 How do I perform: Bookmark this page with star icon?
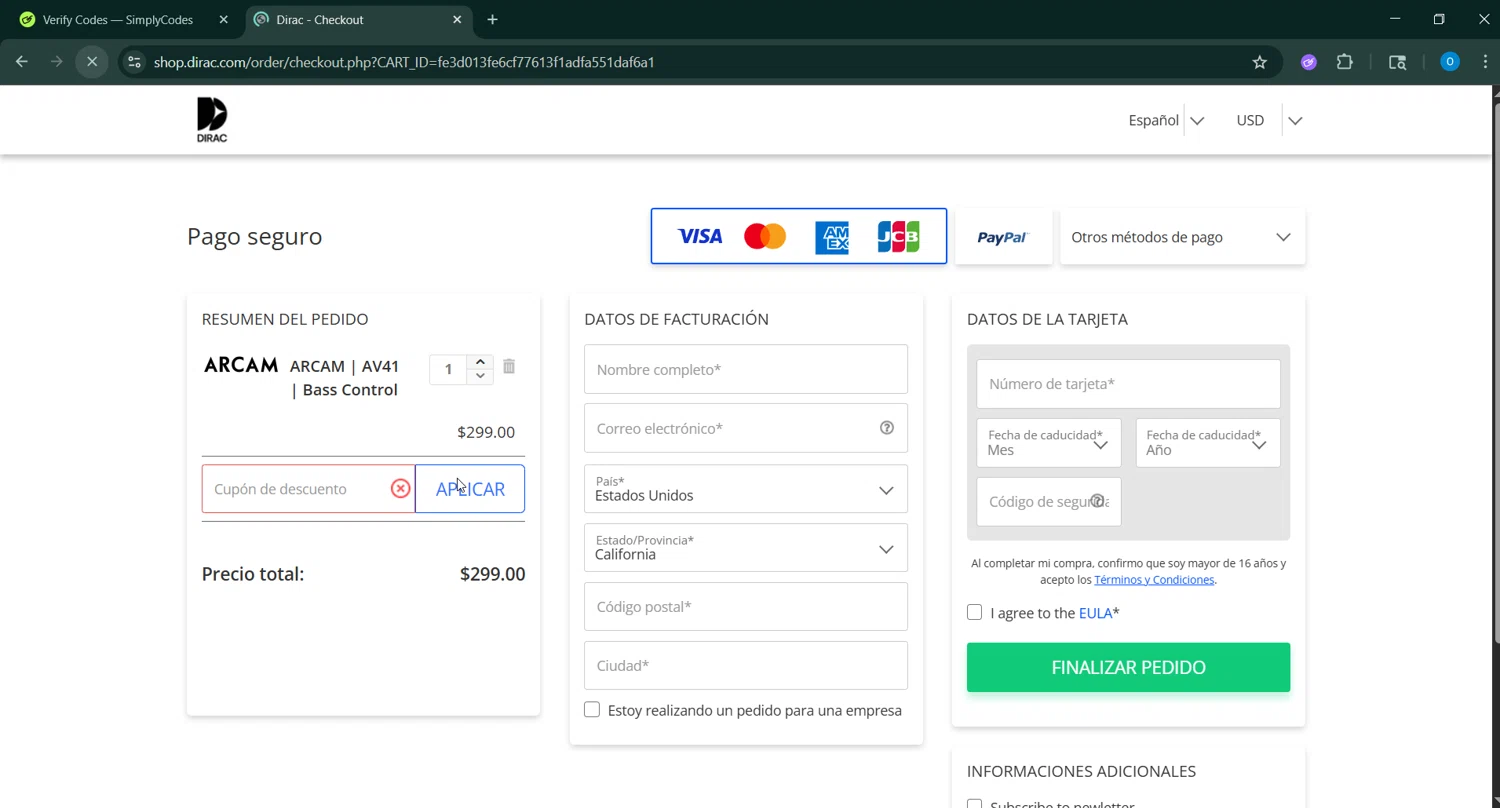pos(1260,62)
